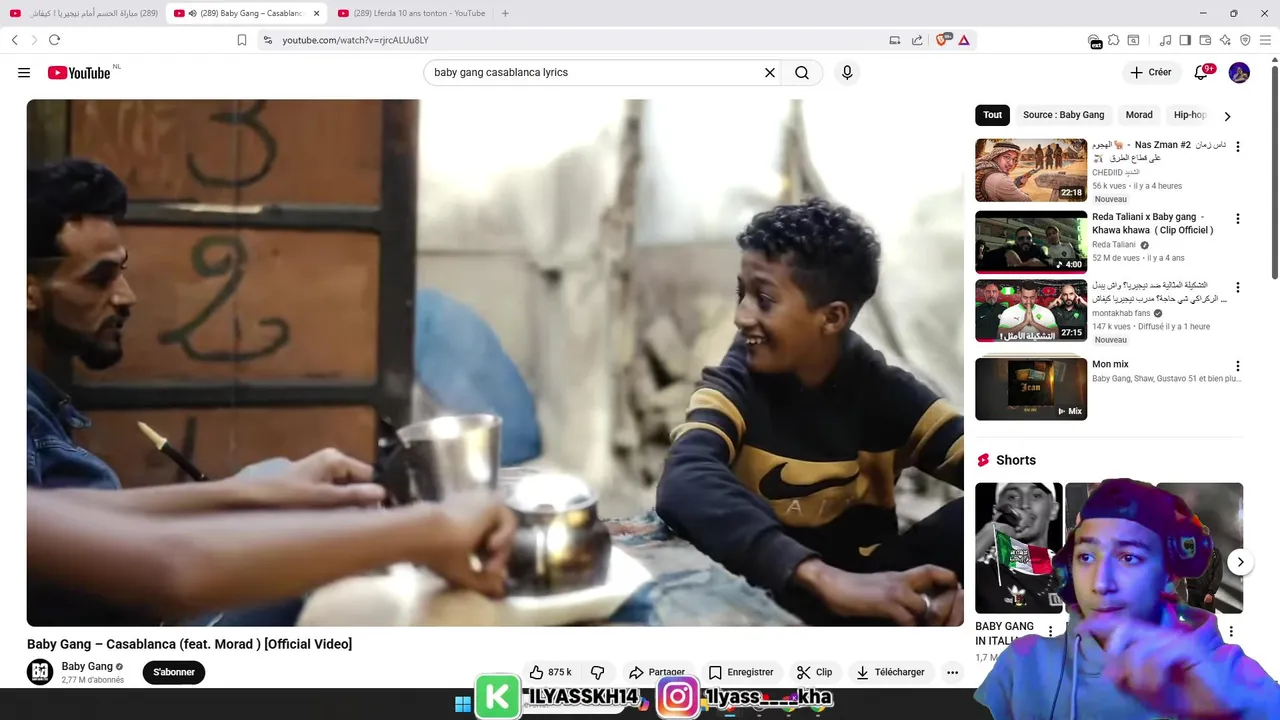The width and height of the screenshot is (1280, 720).
Task: Select the Hip-hop filter chip
Action: tap(1190, 115)
